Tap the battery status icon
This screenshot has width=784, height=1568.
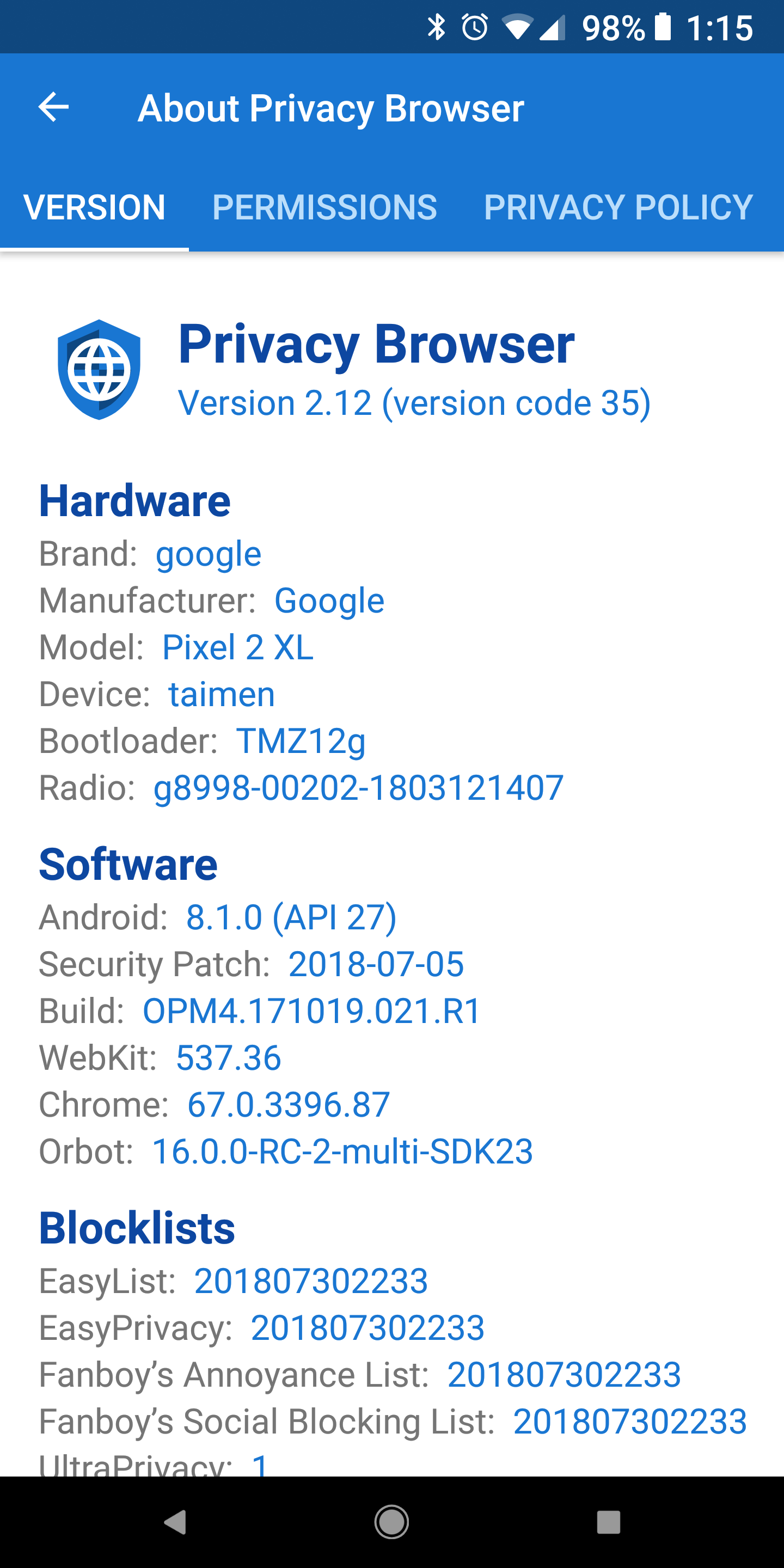(x=663, y=27)
